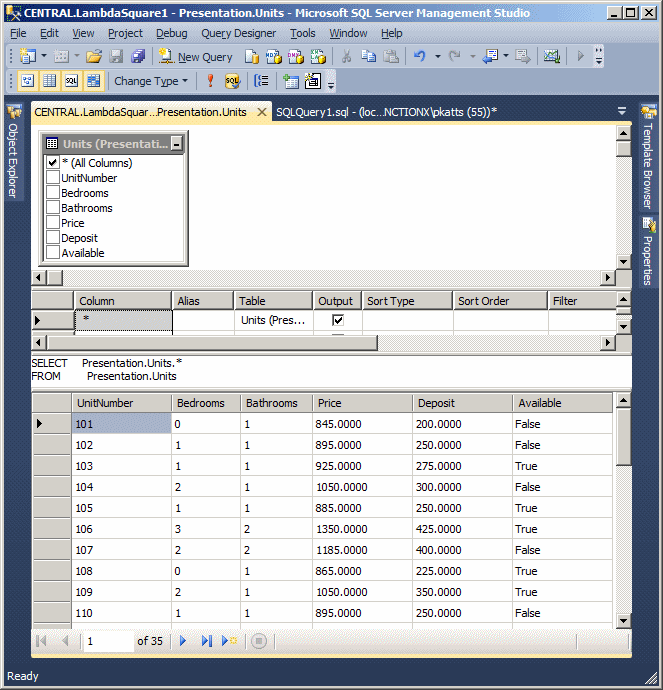This screenshot has width=663, height=690.
Task: Click the Navigate Backward icon
Action: point(490,56)
